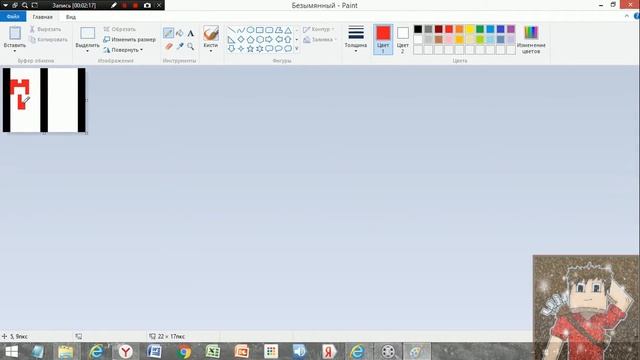The image size is (640, 360).
Task: Expand the shapes gallery more arrow
Action: [297, 49]
